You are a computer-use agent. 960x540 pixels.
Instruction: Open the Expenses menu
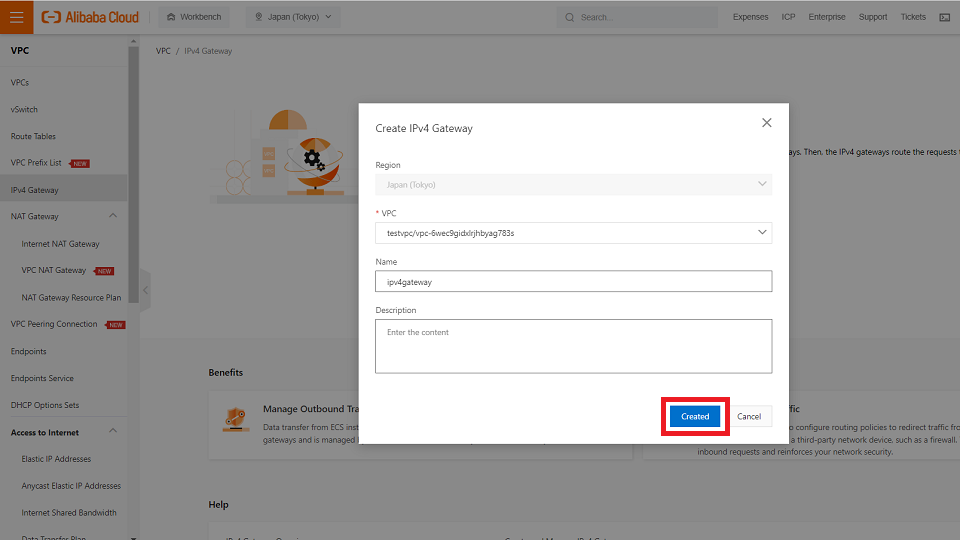click(x=750, y=17)
